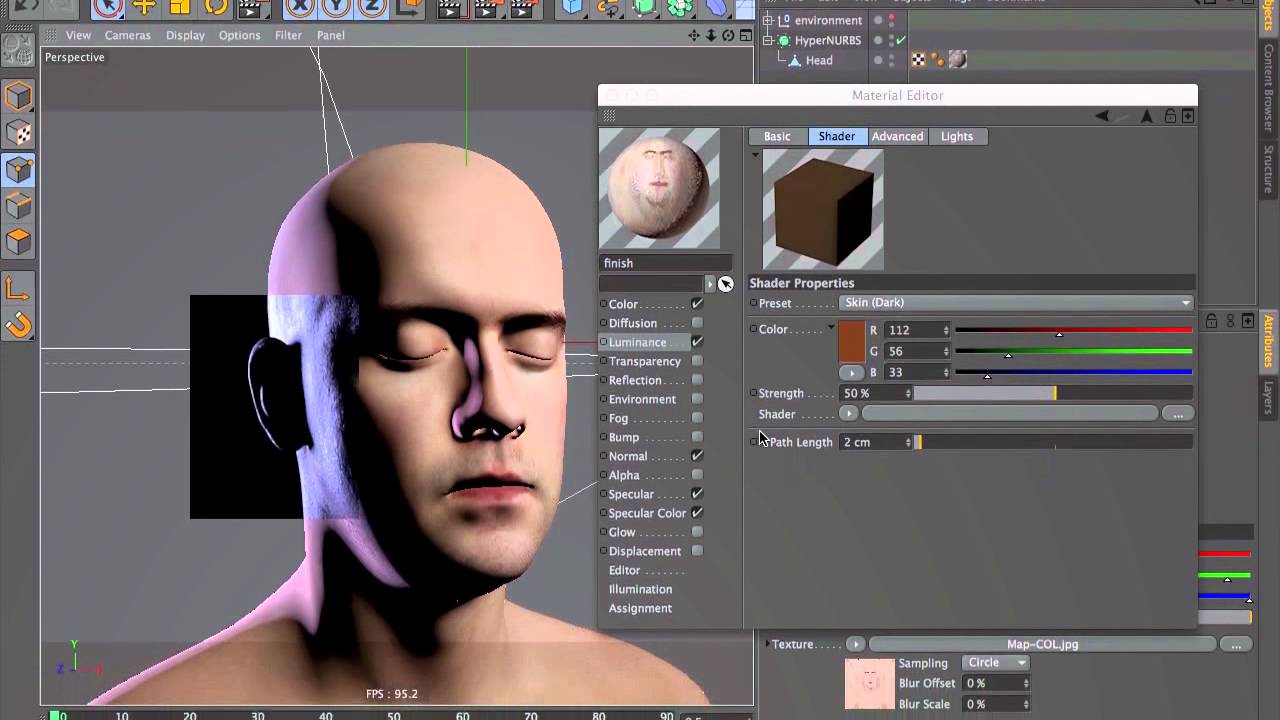Open the viewport Display menu
Viewport: 1280px width, 720px height.
click(185, 35)
